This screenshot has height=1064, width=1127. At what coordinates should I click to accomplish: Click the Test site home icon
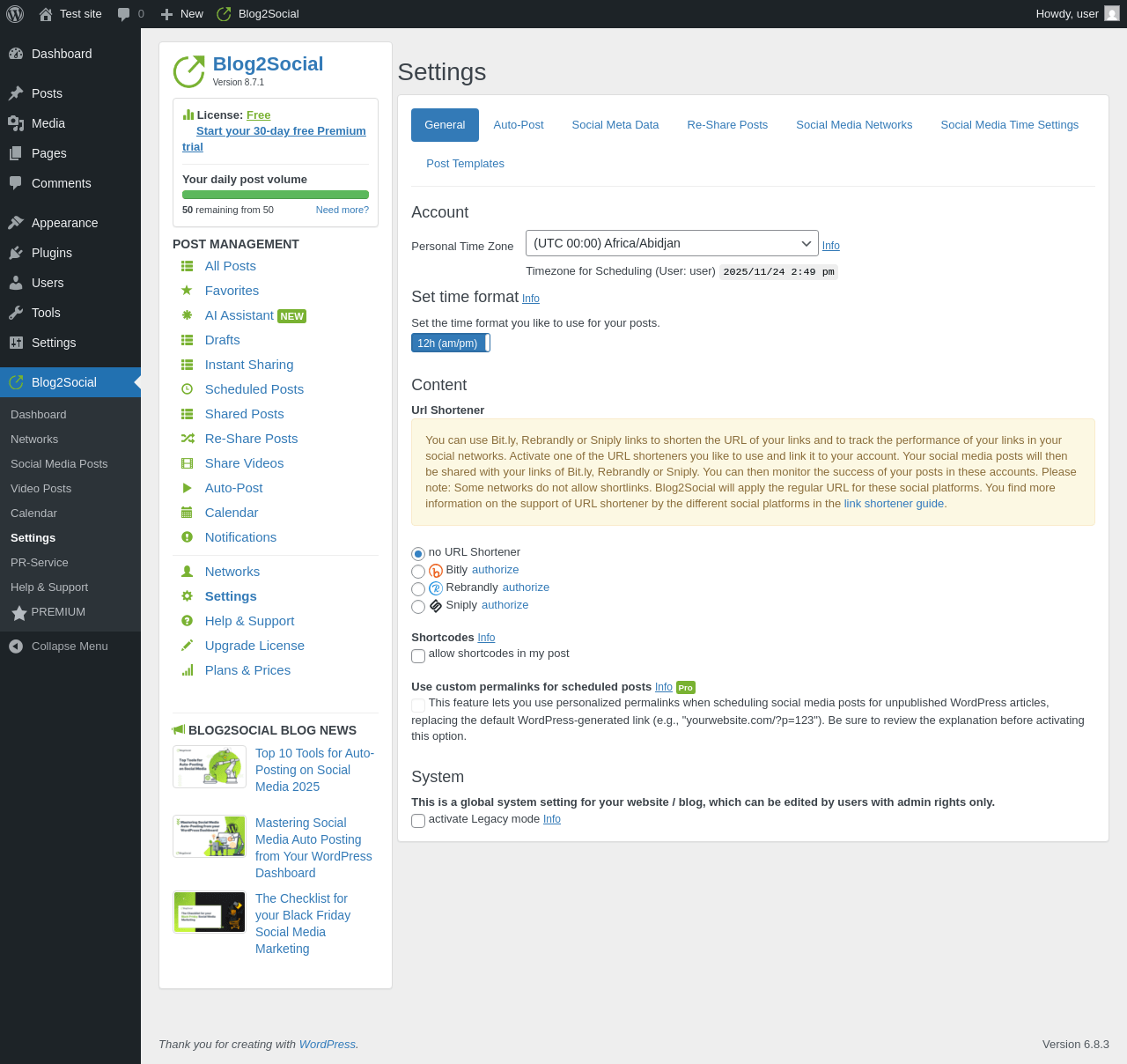pos(46,14)
